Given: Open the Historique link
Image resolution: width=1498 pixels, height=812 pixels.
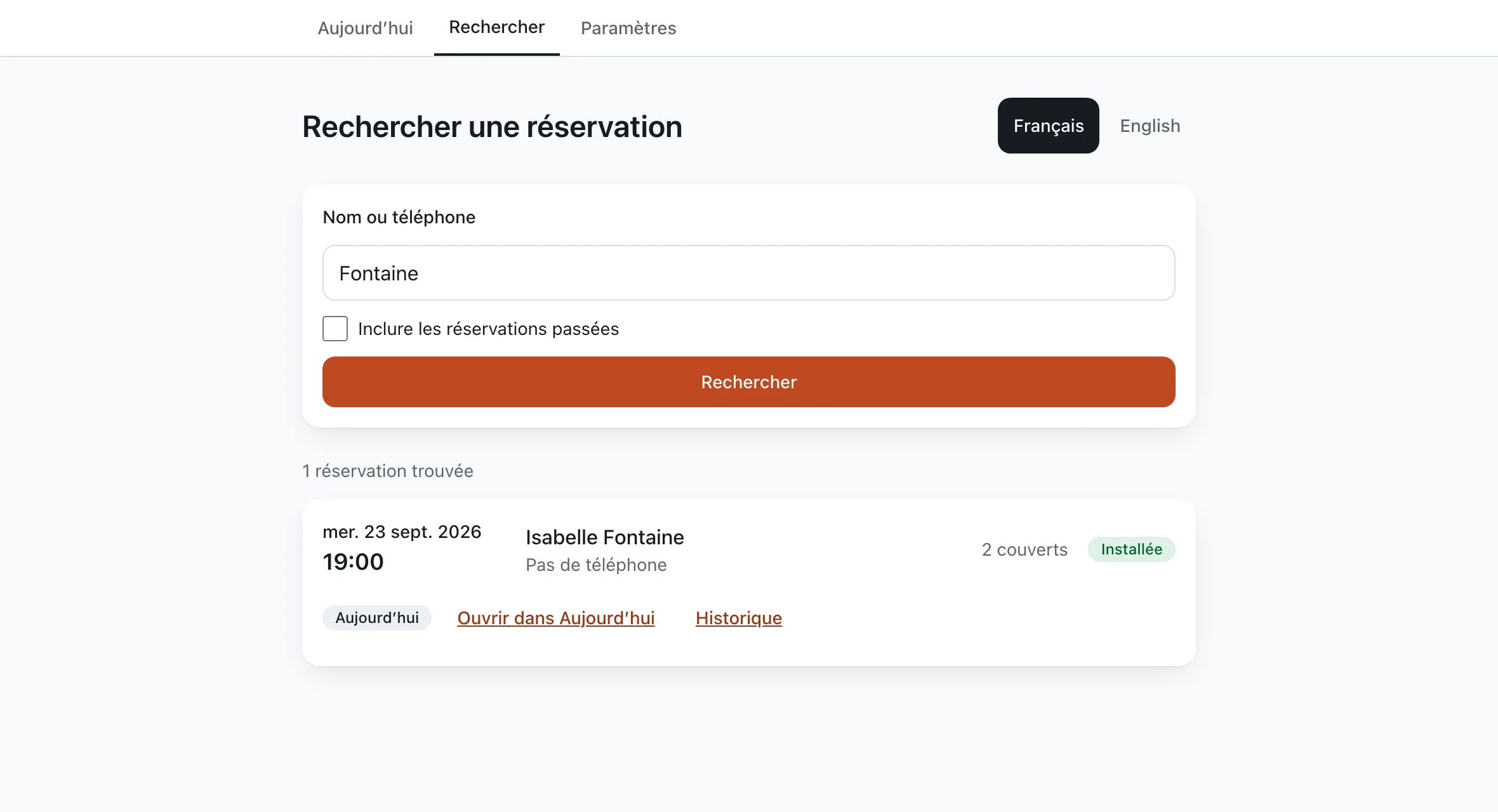Looking at the screenshot, I should (739, 618).
